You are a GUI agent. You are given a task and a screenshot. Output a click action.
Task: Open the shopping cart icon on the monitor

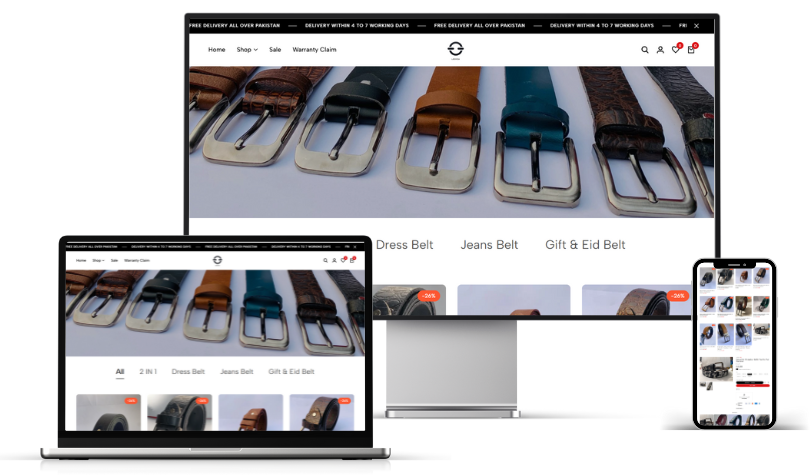(690, 49)
